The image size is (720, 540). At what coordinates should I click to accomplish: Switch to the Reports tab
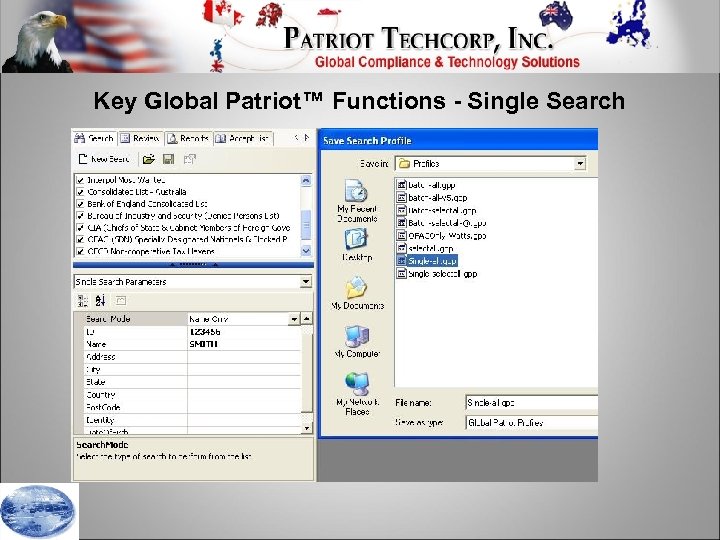tap(188, 138)
